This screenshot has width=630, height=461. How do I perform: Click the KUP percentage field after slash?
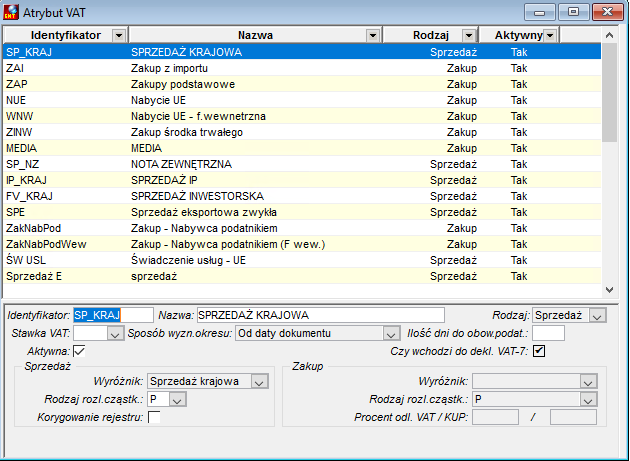click(x=573, y=417)
